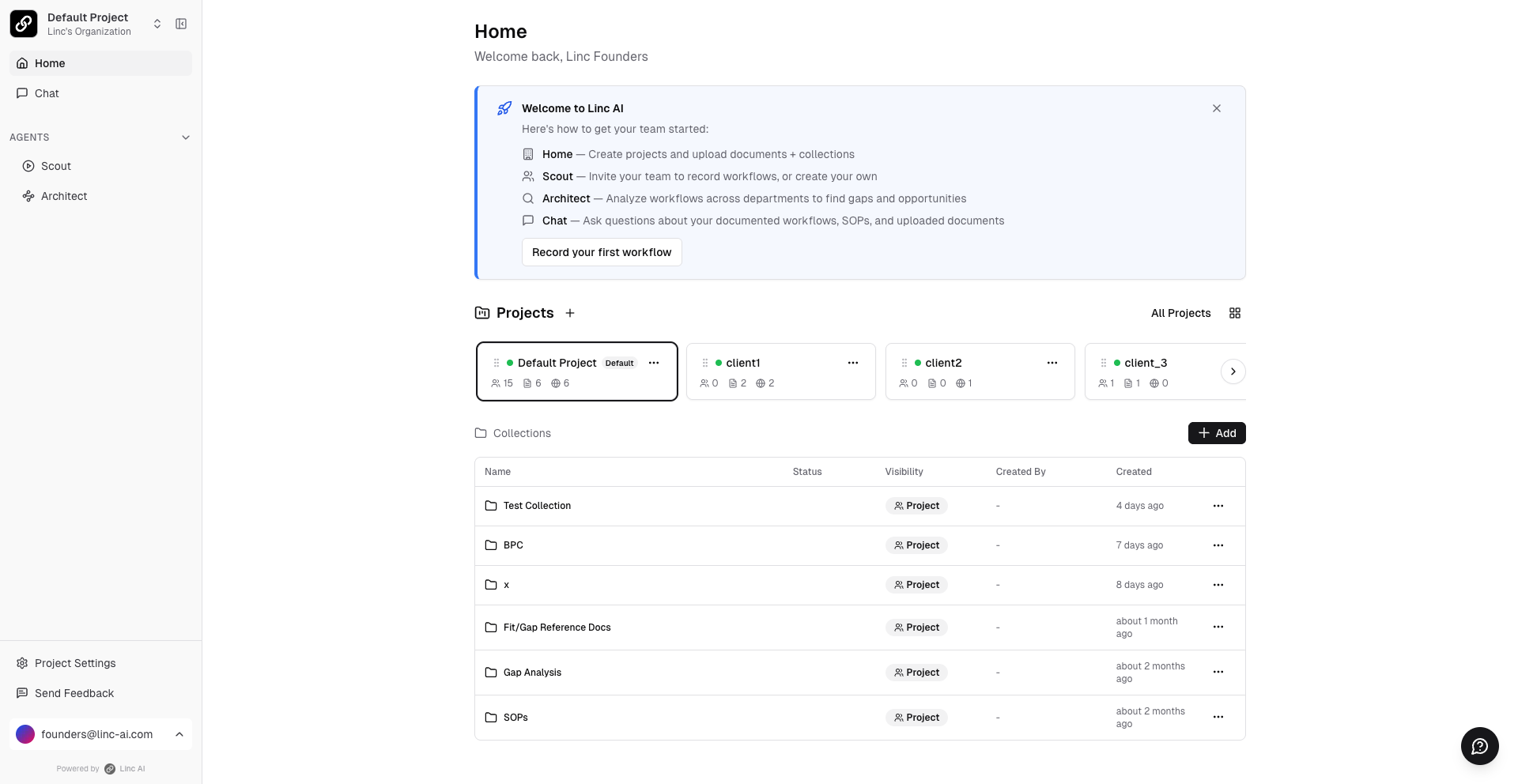Click Record your first workflow button
Image resolution: width=1518 pixels, height=784 pixels.
[x=602, y=252]
